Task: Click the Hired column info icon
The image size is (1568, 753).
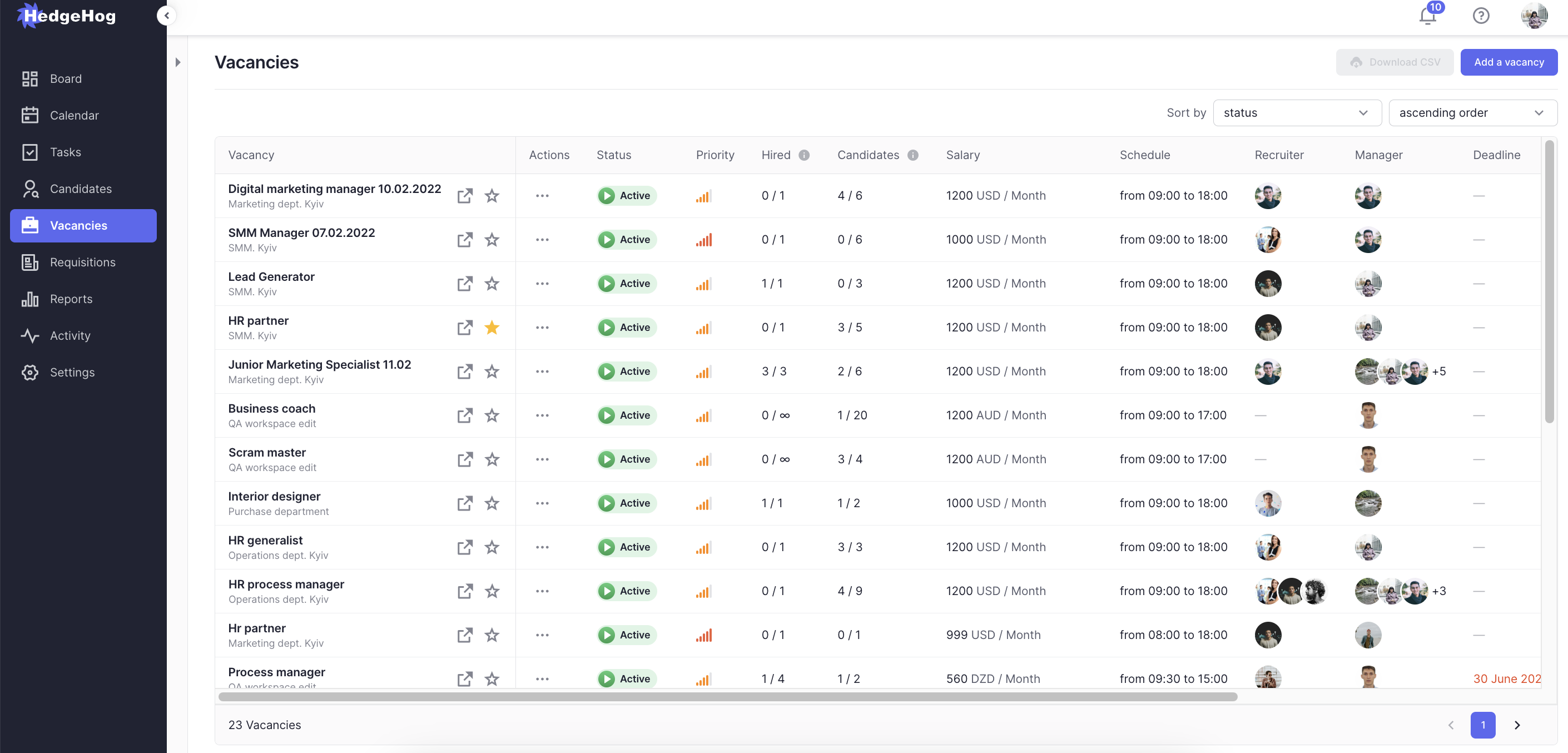Action: (804, 155)
